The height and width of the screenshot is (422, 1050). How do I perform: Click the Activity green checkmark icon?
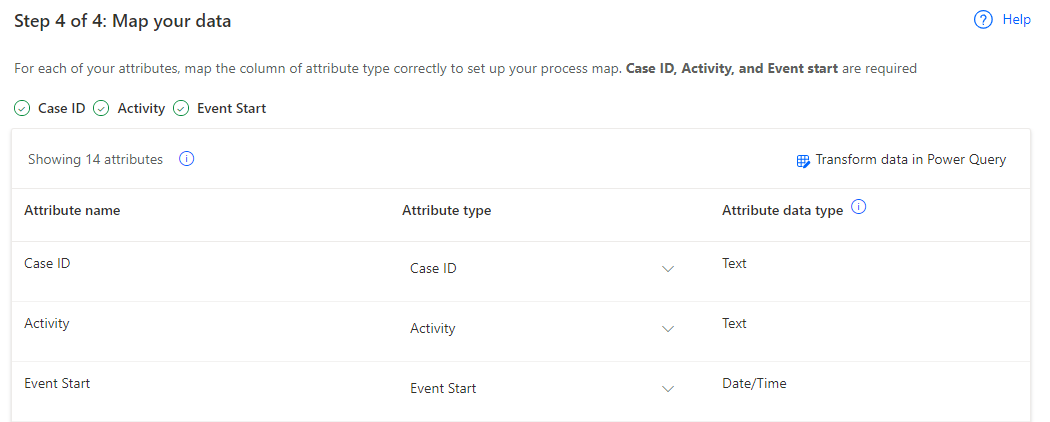pos(101,108)
